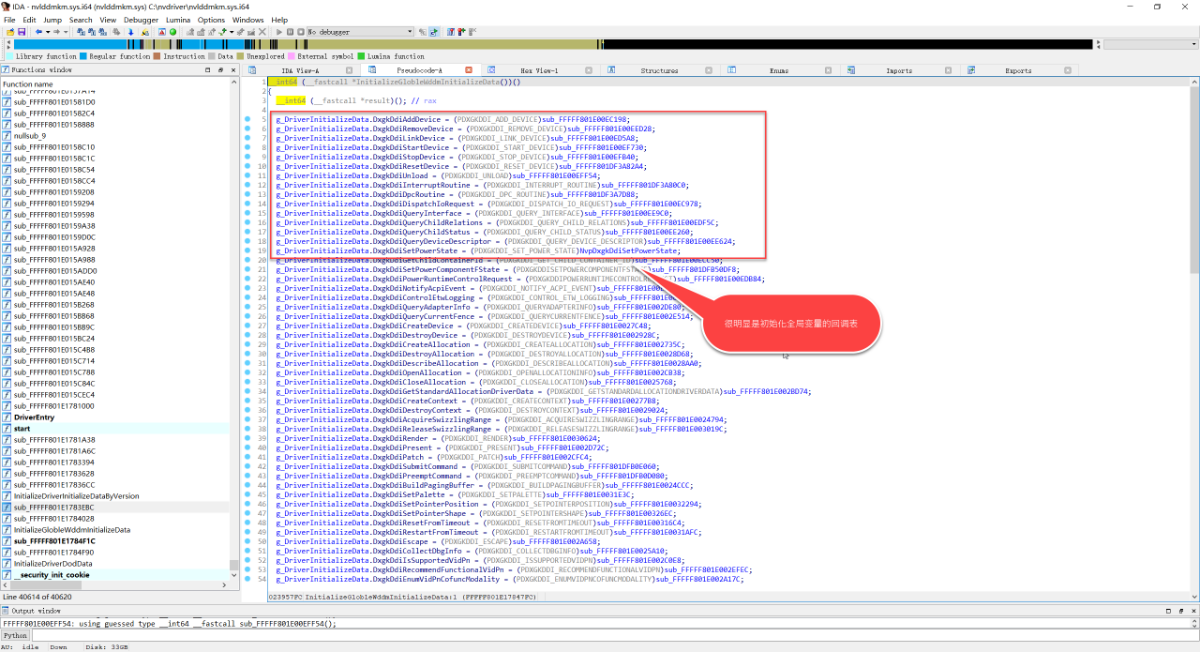Image resolution: width=1200 pixels, height=652 pixels.
Task: Close the Hex View-1 tab
Action: click(588, 70)
